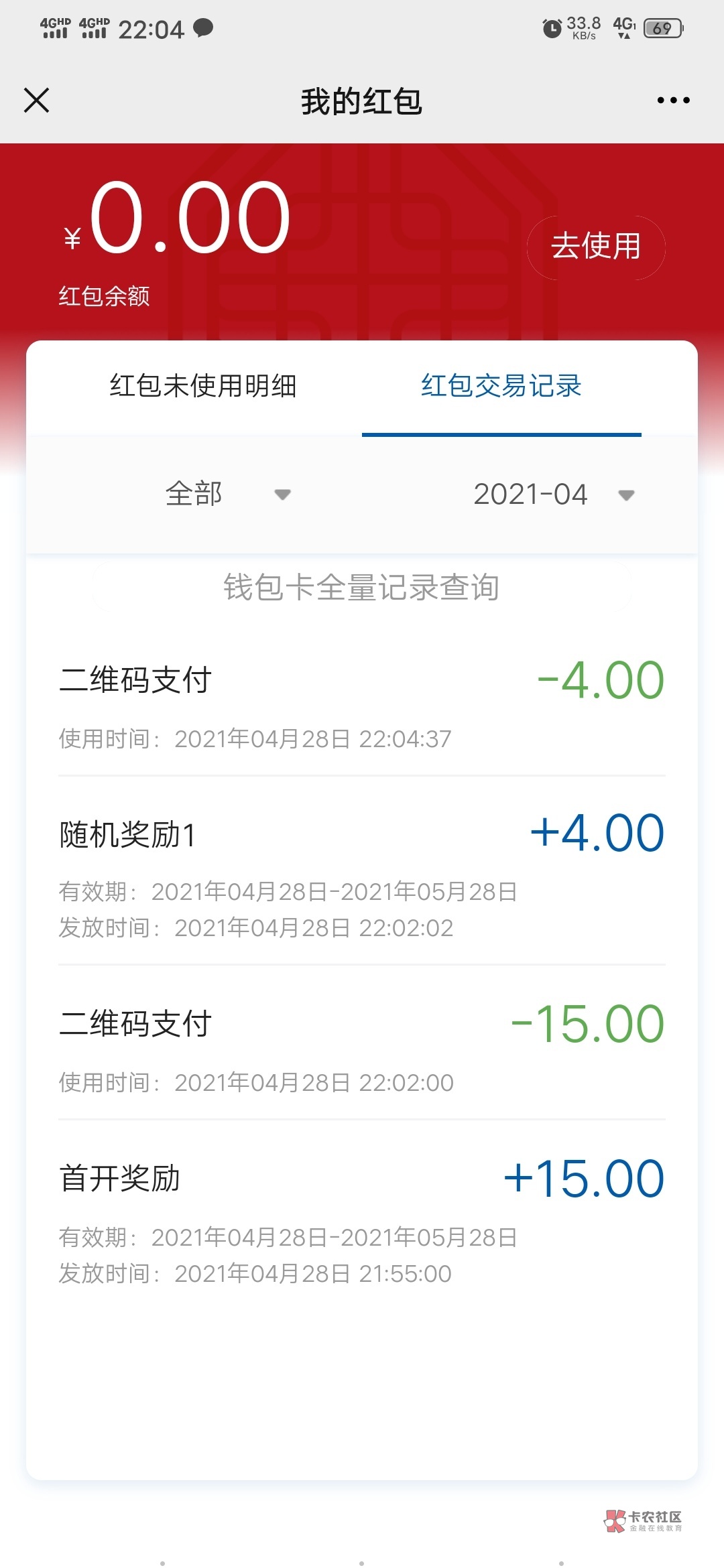Viewport: 724px width, 1568px height.
Task: Open the three-dot more options menu
Action: point(673,101)
